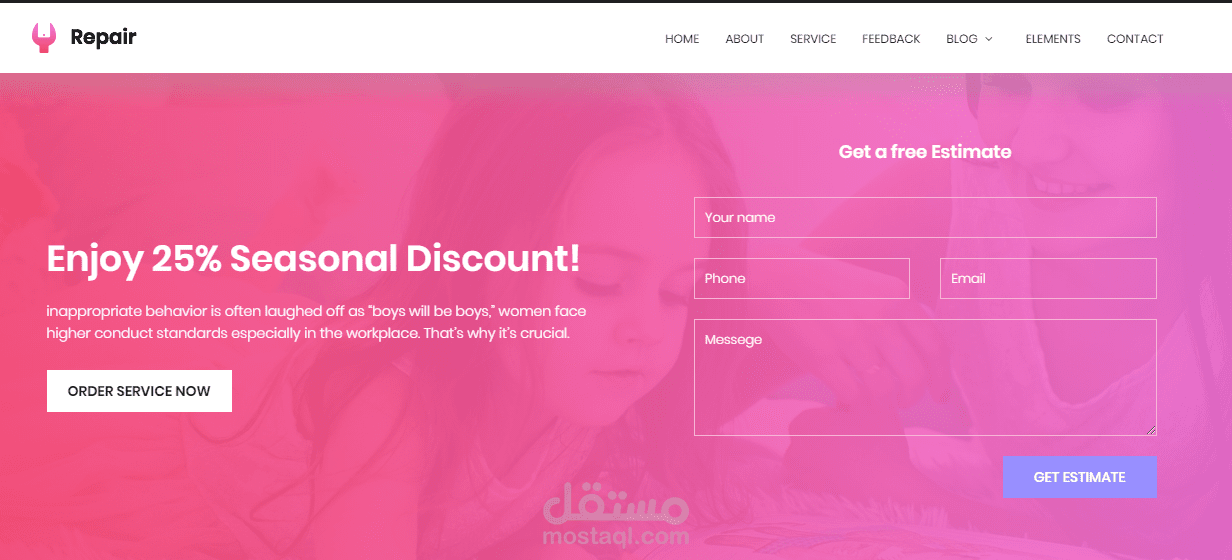Submit with the GET ESTIMATE button
Image resolution: width=1232 pixels, height=560 pixels.
tap(1080, 477)
